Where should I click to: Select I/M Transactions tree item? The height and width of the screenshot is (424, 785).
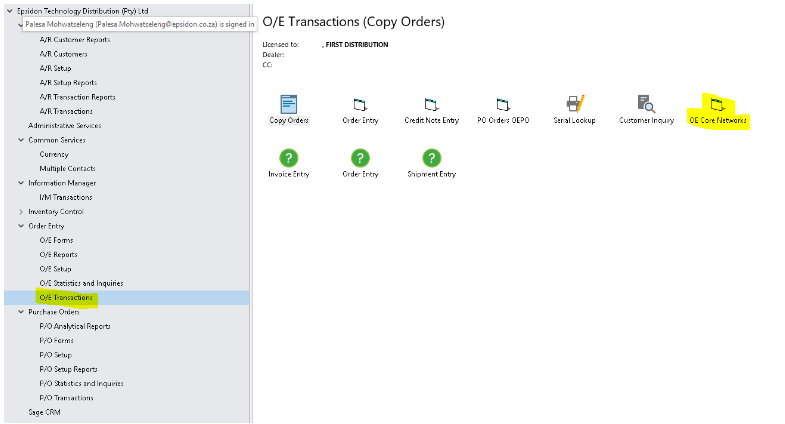(x=66, y=197)
